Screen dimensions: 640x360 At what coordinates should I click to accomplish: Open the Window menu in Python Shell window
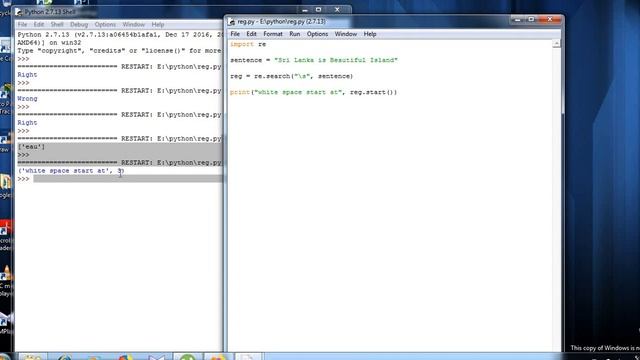[133, 24]
